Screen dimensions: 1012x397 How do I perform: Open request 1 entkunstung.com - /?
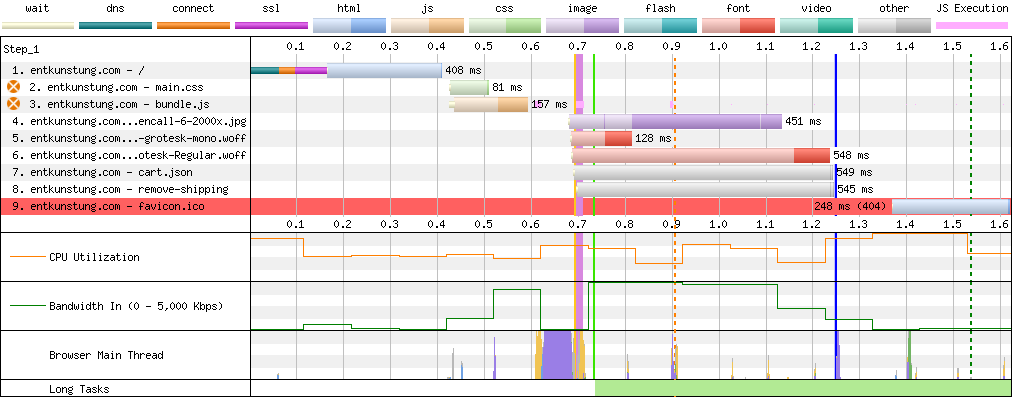pyautogui.click(x=77, y=70)
